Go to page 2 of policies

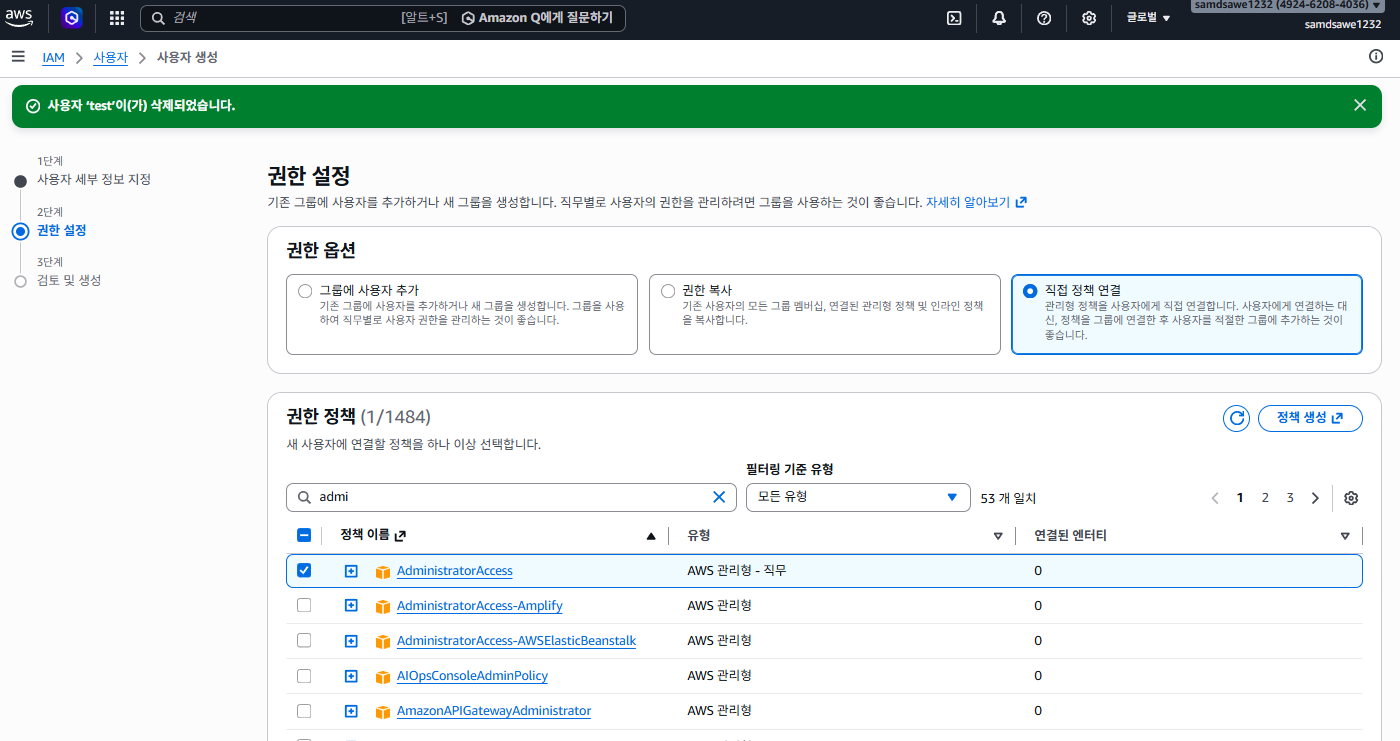click(1265, 498)
